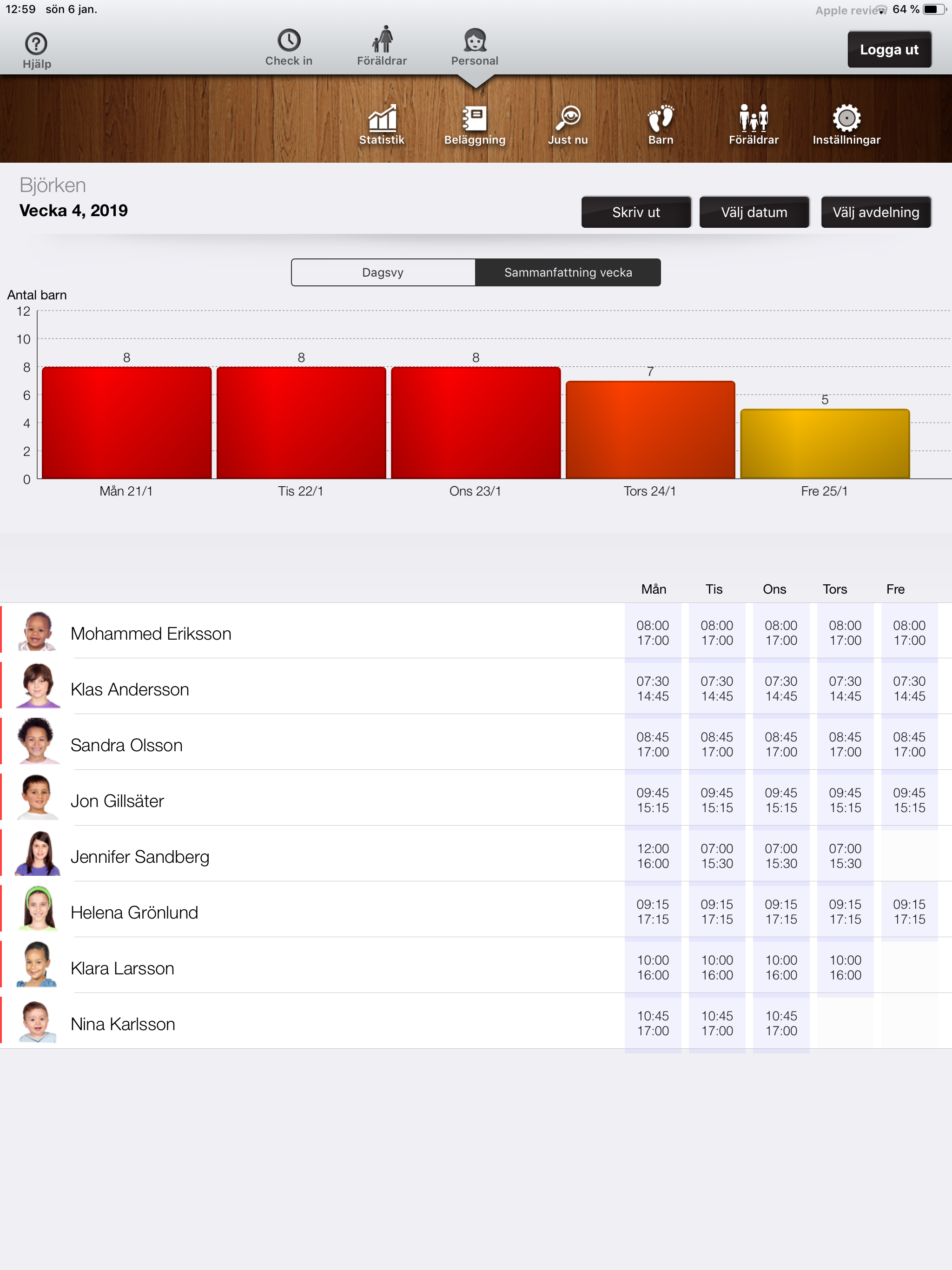The width and height of the screenshot is (952, 1270).
Task: Click Helena Grönlund's Friday 09:15–17:15 cell
Action: pos(910,912)
